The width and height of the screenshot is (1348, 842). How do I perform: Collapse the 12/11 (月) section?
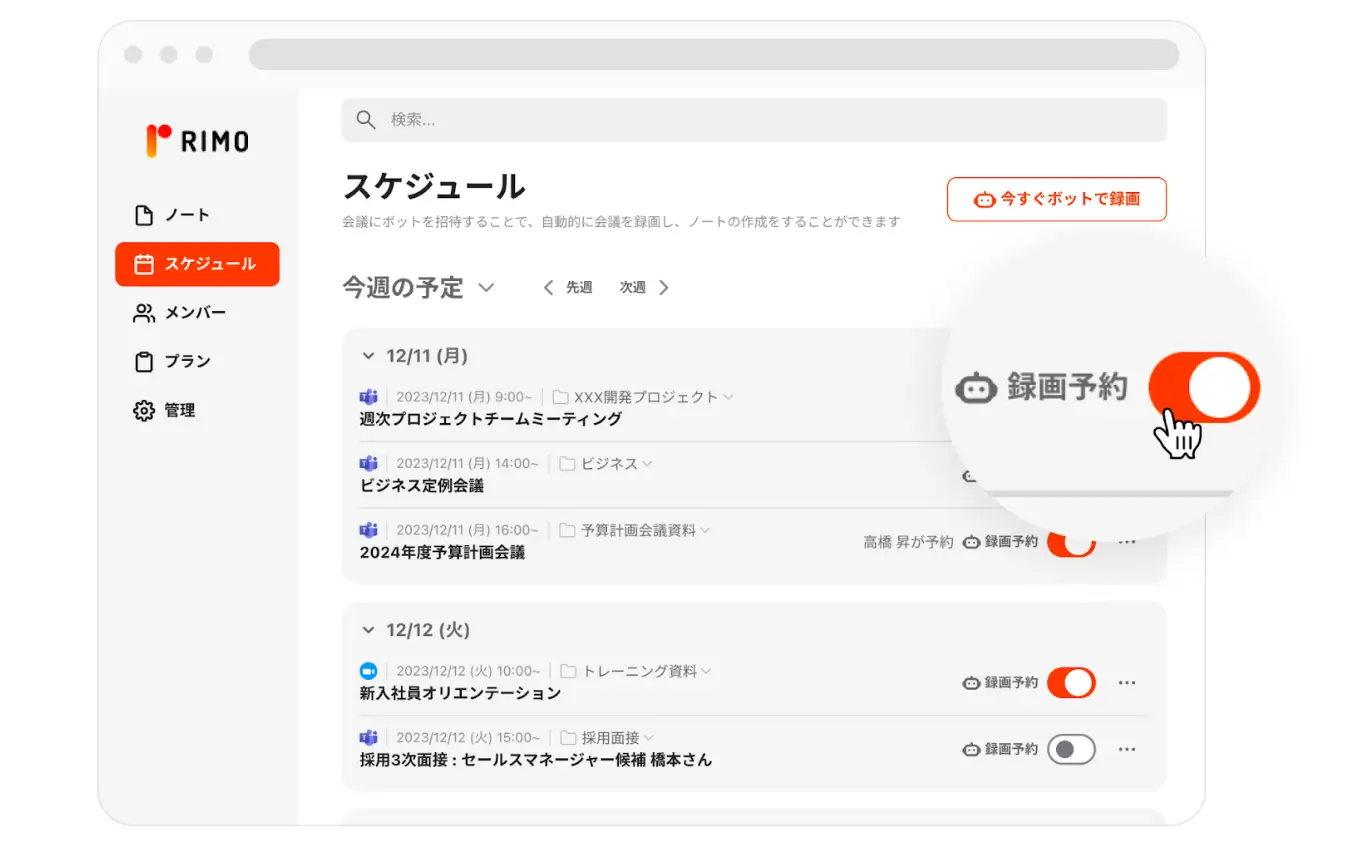pyautogui.click(x=367, y=356)
